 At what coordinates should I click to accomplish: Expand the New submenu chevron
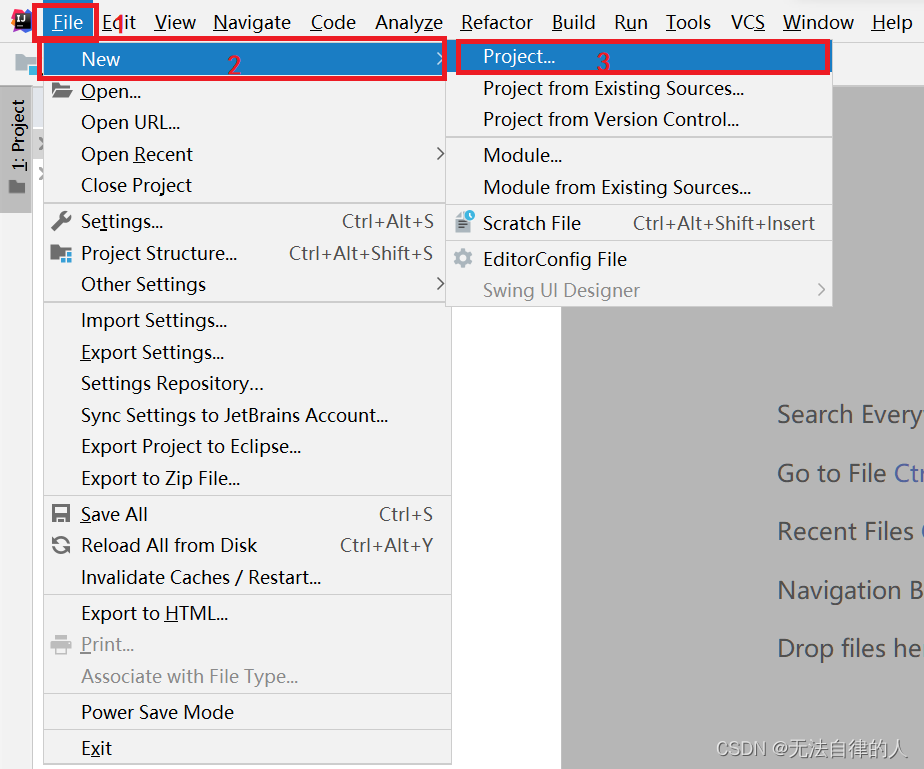(x=440, y=58)
